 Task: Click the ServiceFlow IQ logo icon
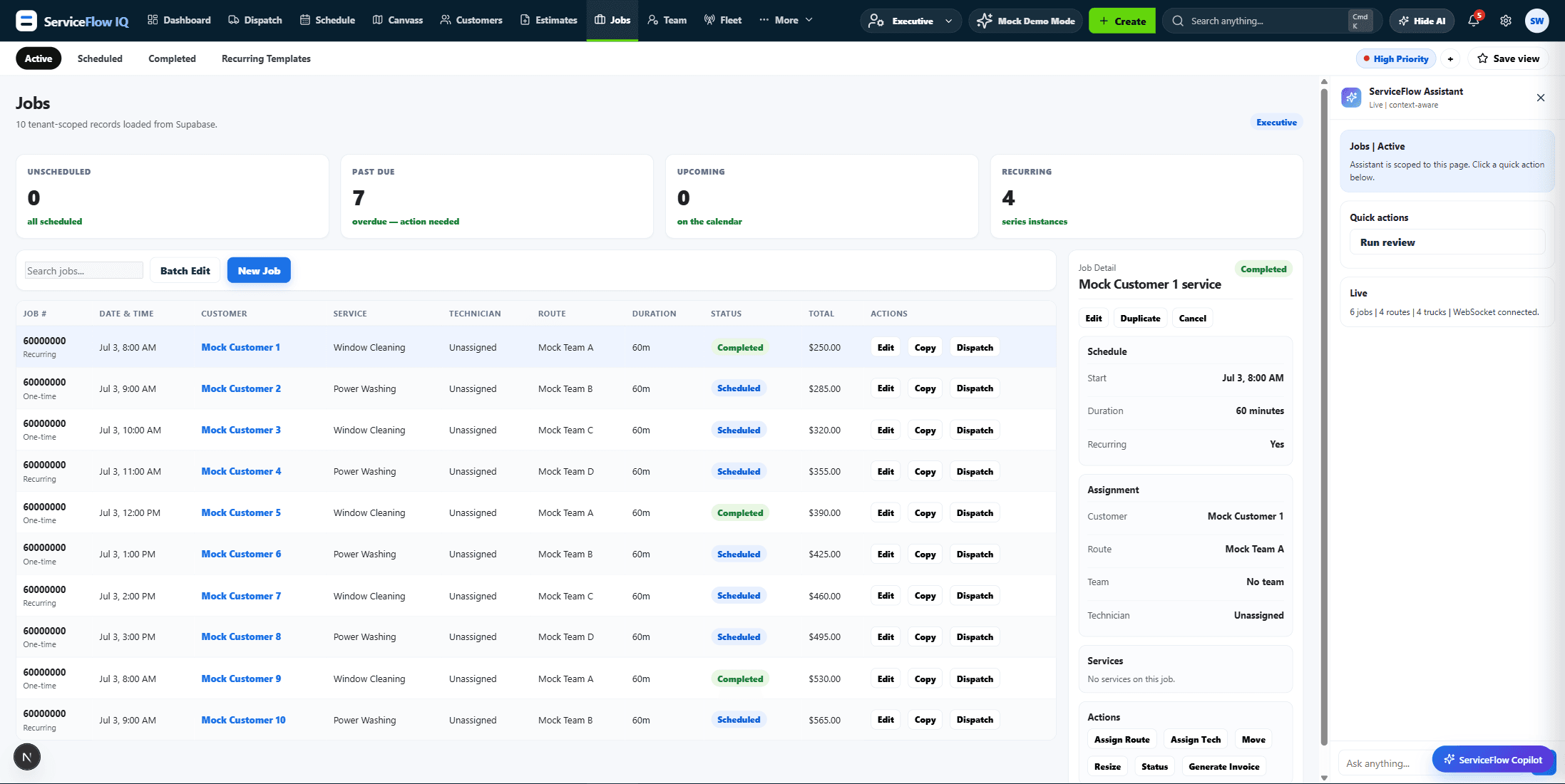26,21
